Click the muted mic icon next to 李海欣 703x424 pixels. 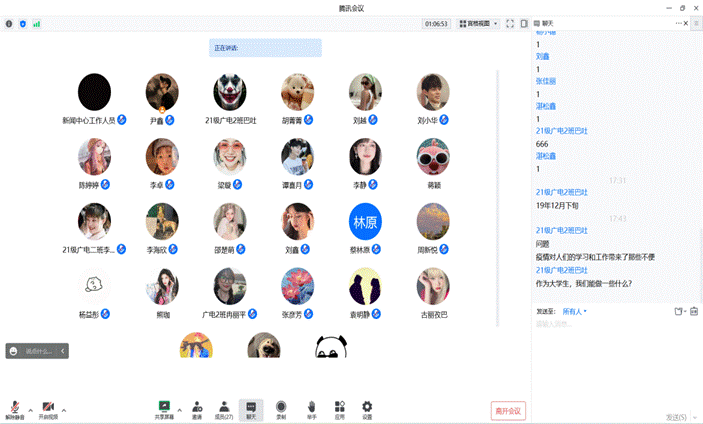pos(173,249)
